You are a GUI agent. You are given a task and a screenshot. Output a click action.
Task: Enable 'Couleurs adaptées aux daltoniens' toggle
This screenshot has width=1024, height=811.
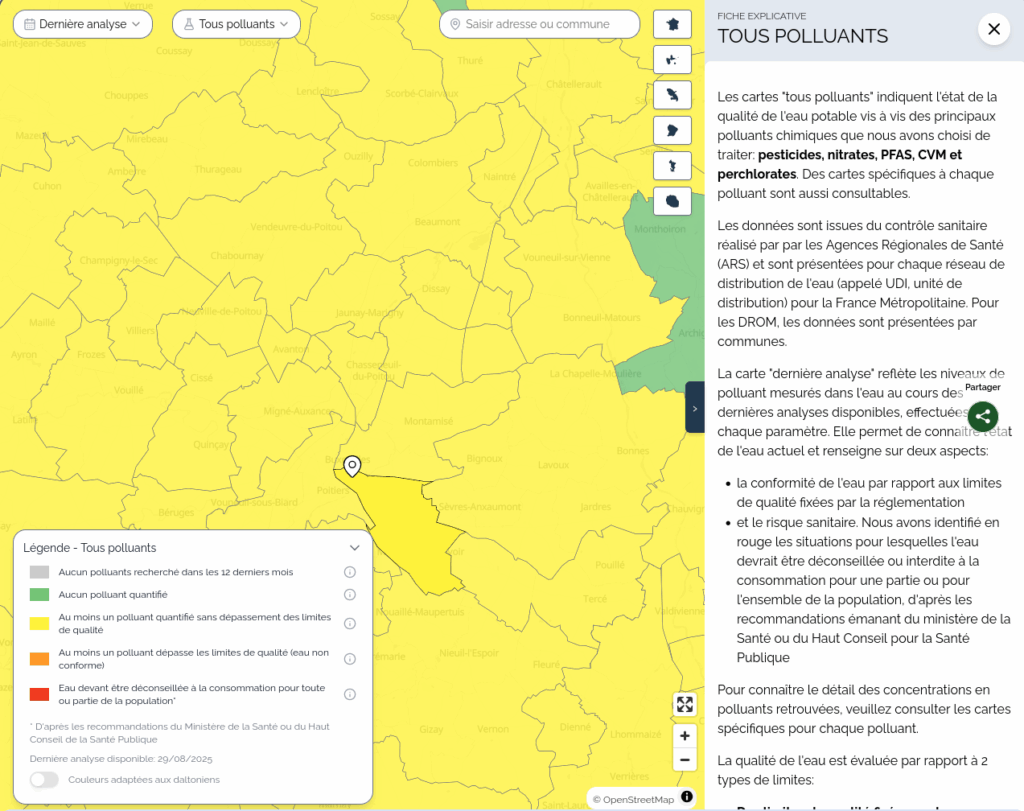(x=43, y=779)
